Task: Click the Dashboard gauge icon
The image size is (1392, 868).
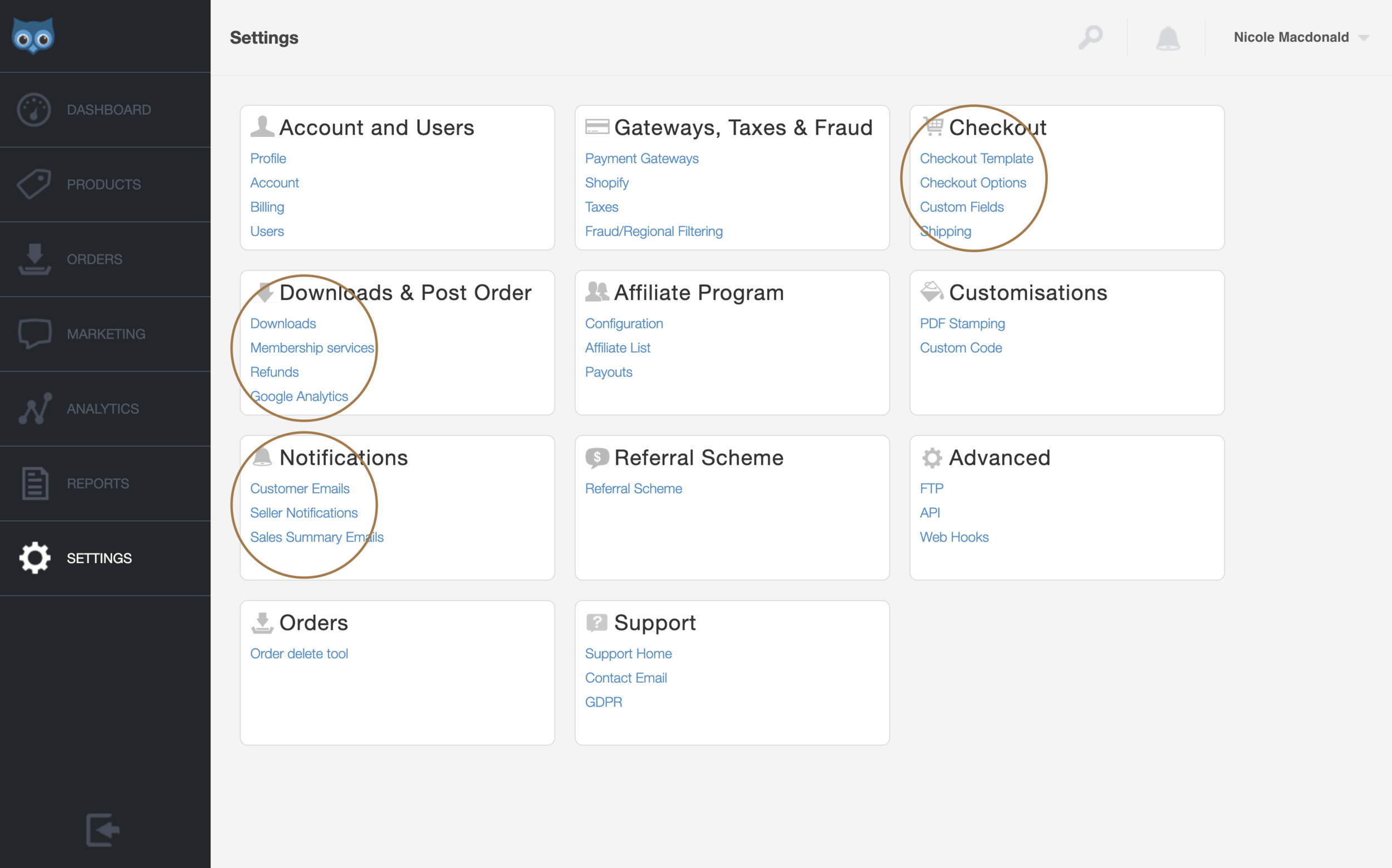Action: (x=34, y=110)
